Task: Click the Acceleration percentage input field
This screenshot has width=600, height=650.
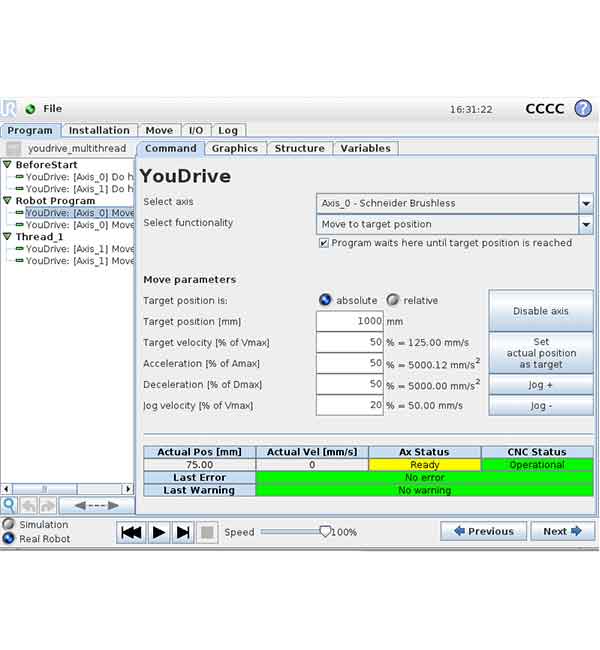Action: click(350, 364)
